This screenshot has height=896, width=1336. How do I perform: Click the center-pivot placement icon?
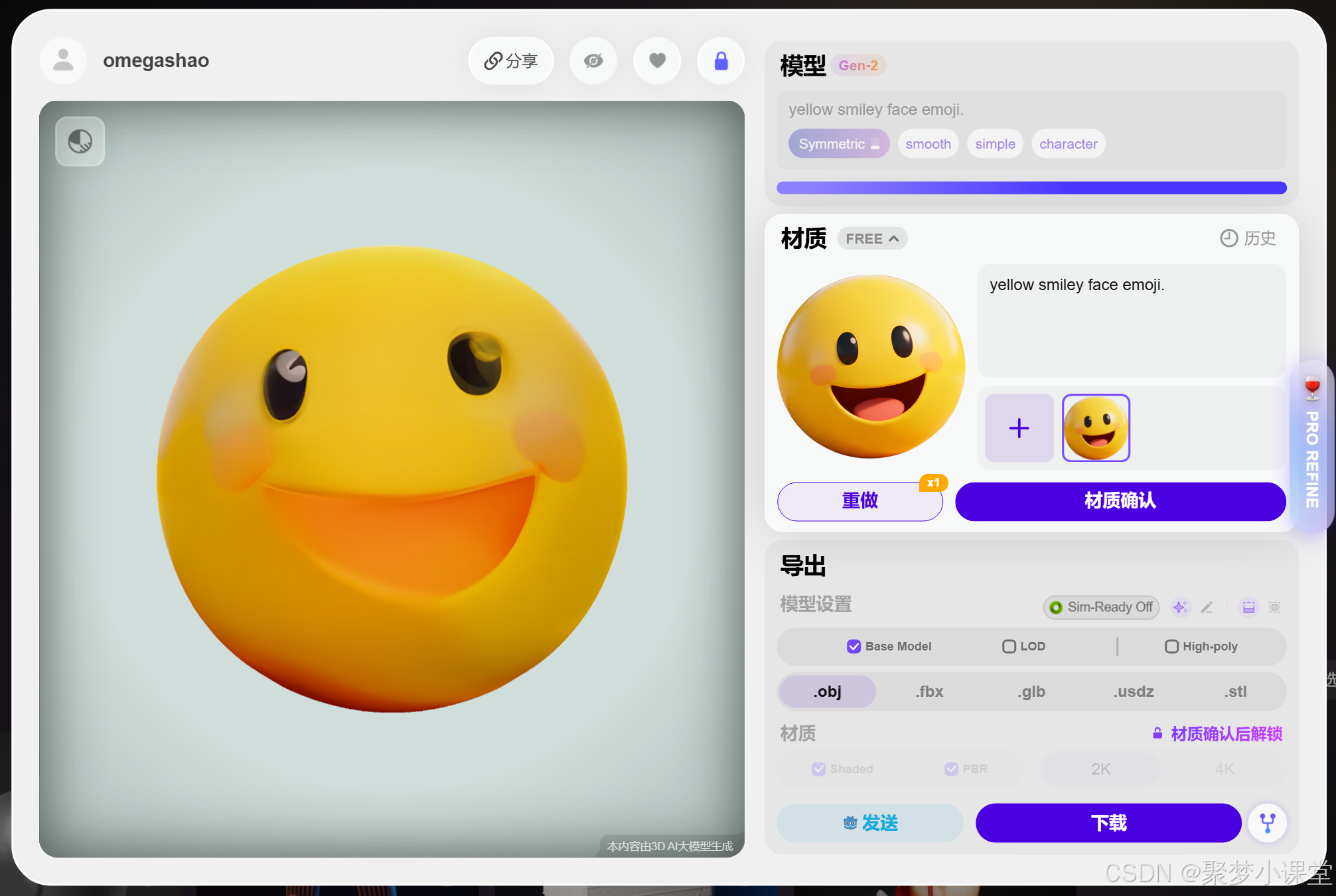[1275, 607]
